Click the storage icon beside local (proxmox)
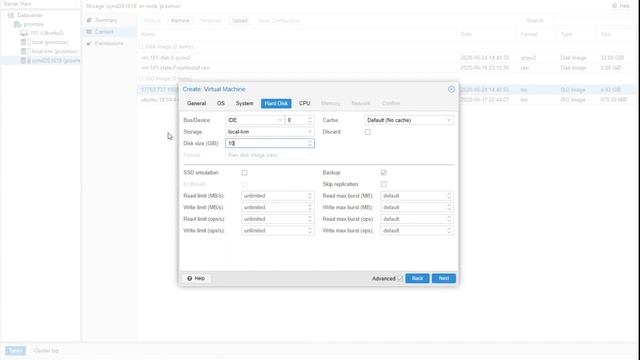Image resolution: width=640 pixels, height=360 pixels. 24,42
